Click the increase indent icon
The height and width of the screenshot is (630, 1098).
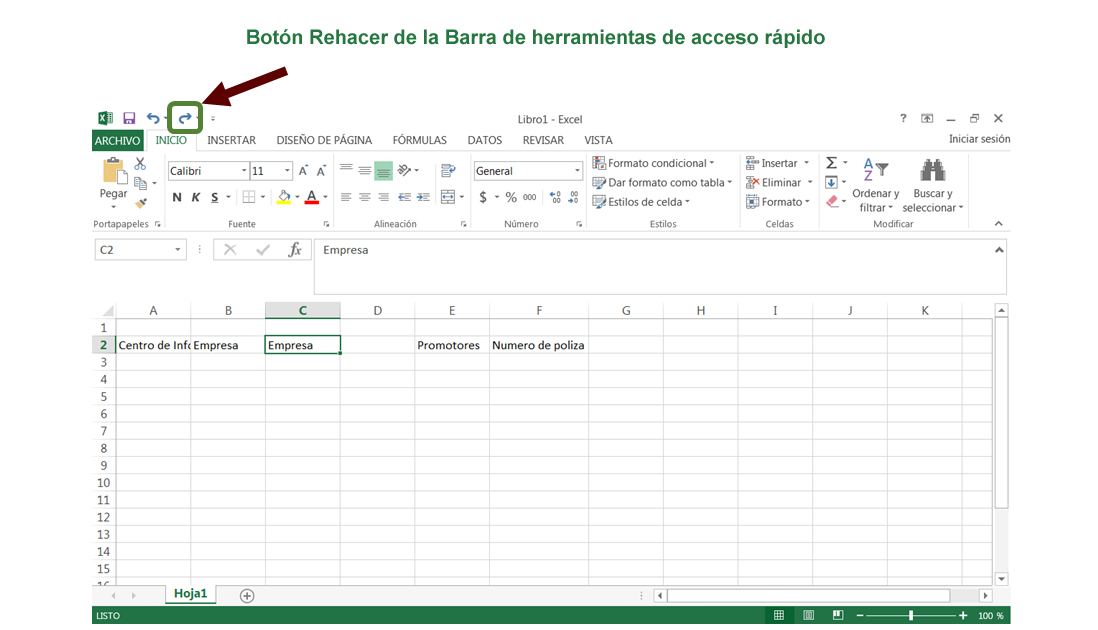coord(423,197)
